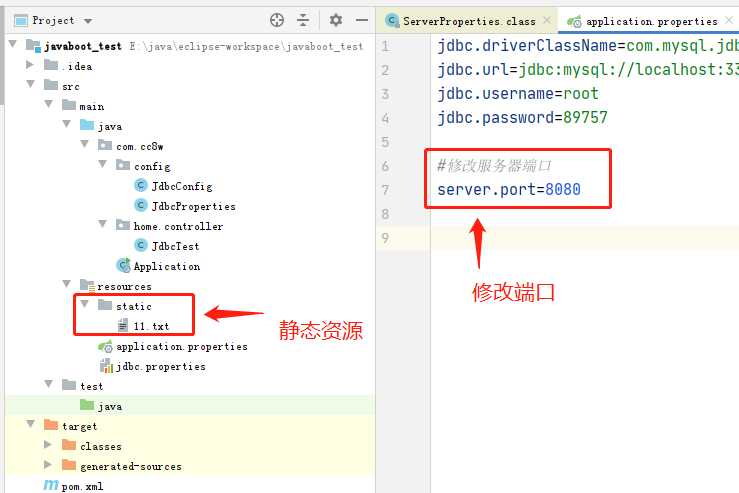Screen dimensions: 739x493
Task: Click the jdbc.username=root line in editor
Action: tap(517, 94)
